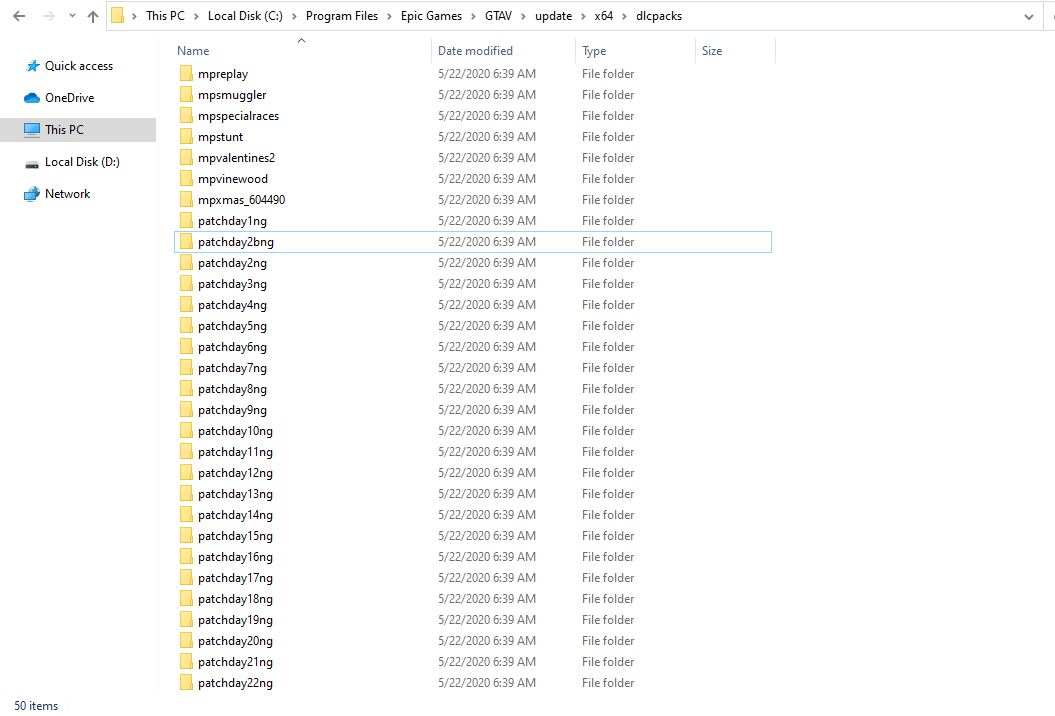Click the patchday12ng folder icon

click(x=186, y=472)
